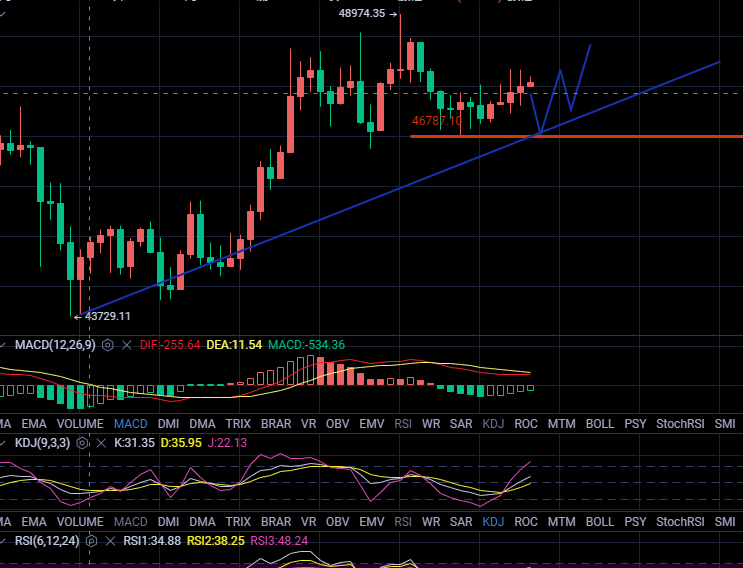The image size is (743, 568).
Task: Select StochRSI in tab row beneath MACD panel
Action: coord(680,424)
